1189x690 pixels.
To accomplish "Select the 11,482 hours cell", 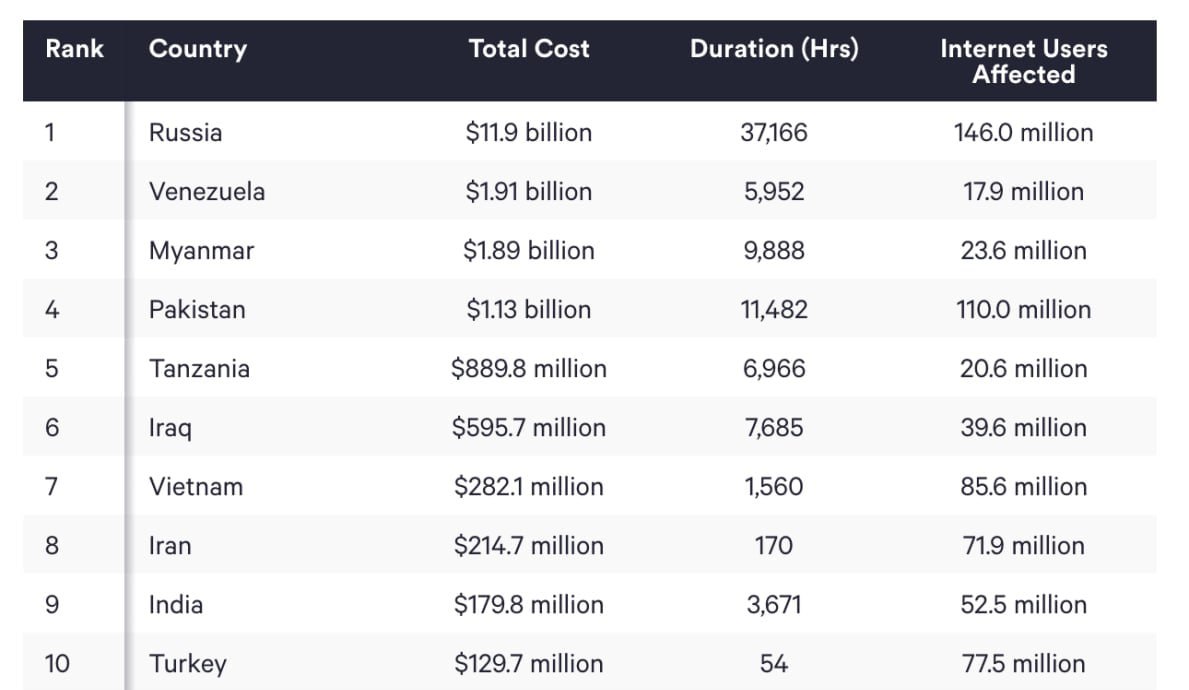I will click(774, 309).
